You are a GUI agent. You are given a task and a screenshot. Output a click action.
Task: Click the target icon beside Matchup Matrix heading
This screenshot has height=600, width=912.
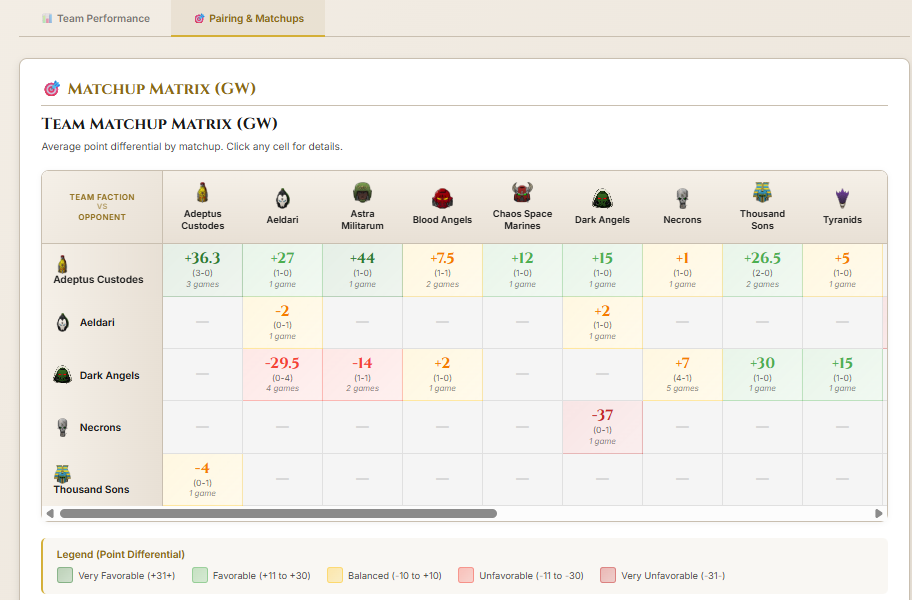[52, 89]
